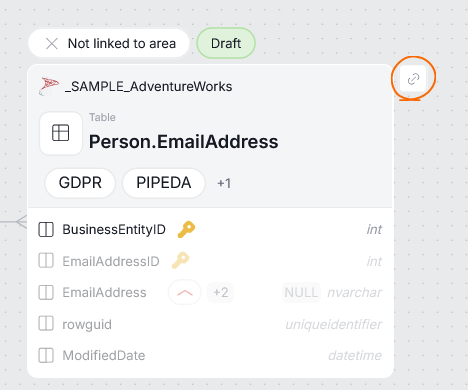Open the Person.EmailAddress table title
The image size is (468, 390).
tap(184, 142)
